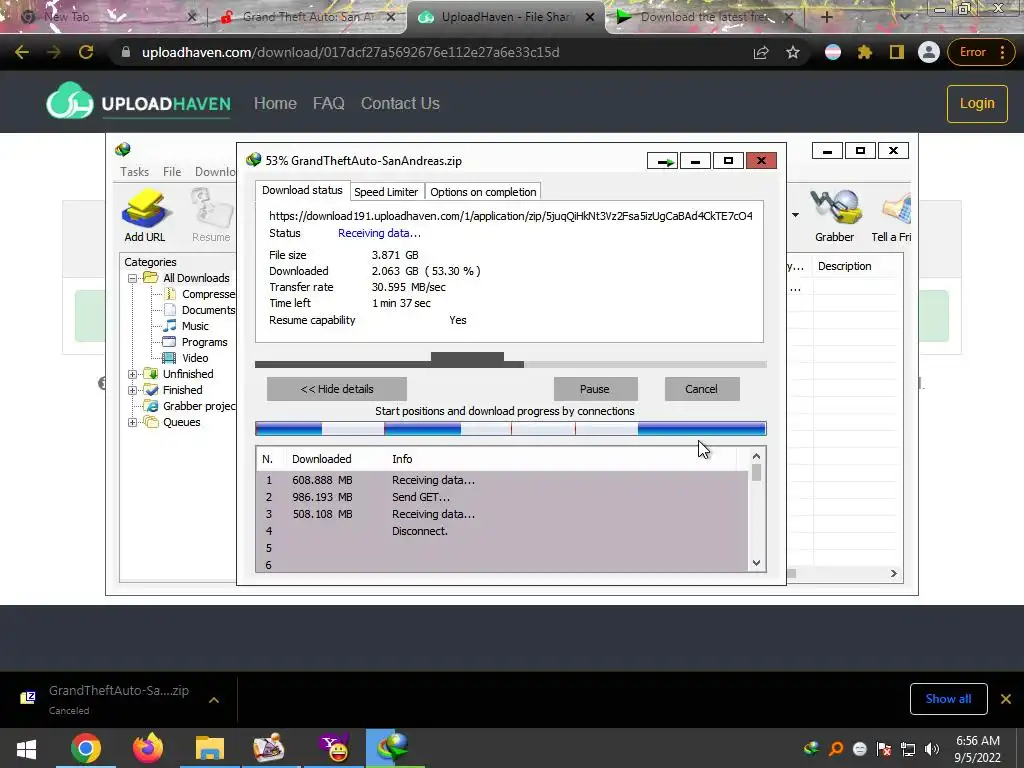The image size is (1024, 768).
Task: Click the Add URL toolbar icon
Action: [x=145, y=216]
